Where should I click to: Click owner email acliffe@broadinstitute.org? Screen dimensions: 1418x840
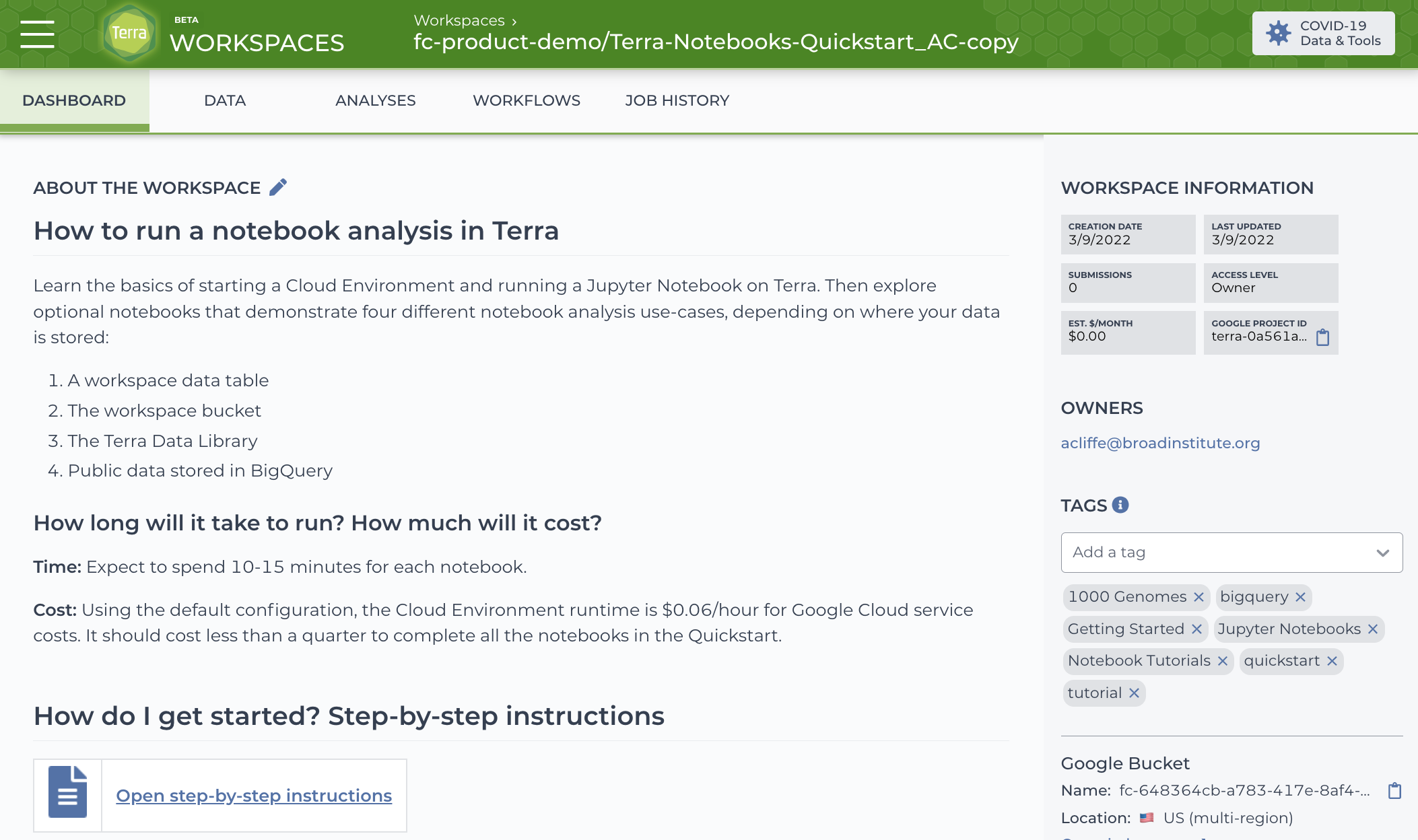coord(1160,443)
